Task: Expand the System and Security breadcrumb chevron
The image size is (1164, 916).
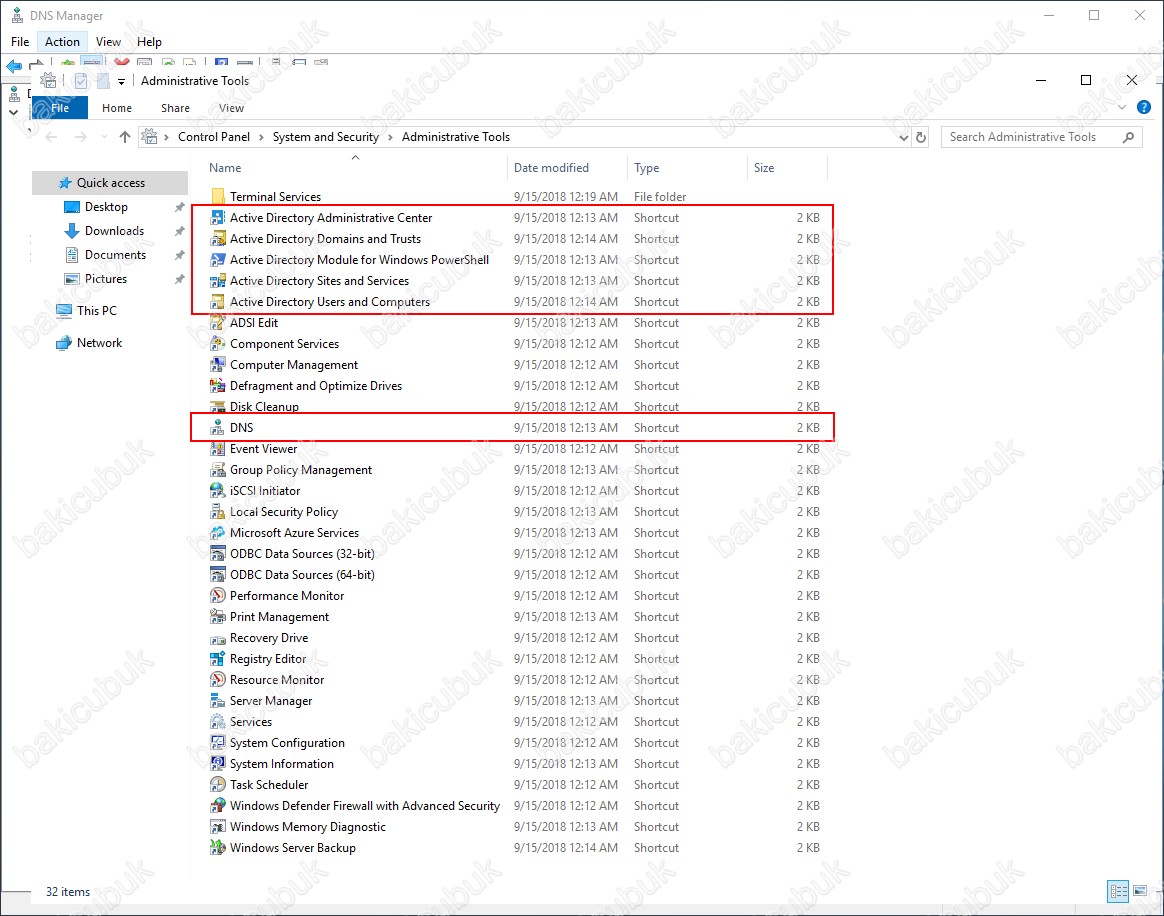Action: [390, 137]
